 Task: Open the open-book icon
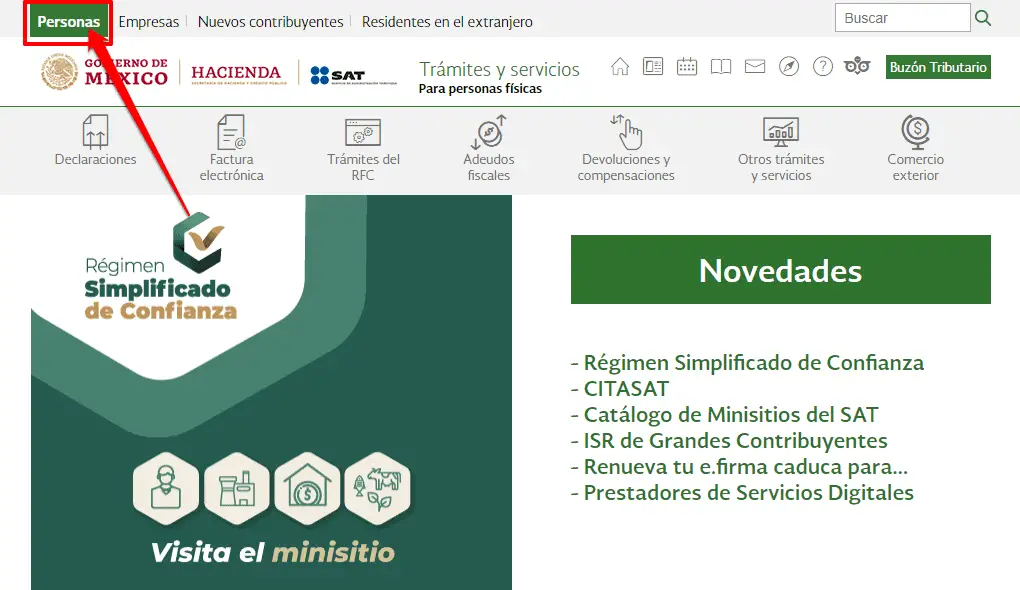(x=721, y=66)
